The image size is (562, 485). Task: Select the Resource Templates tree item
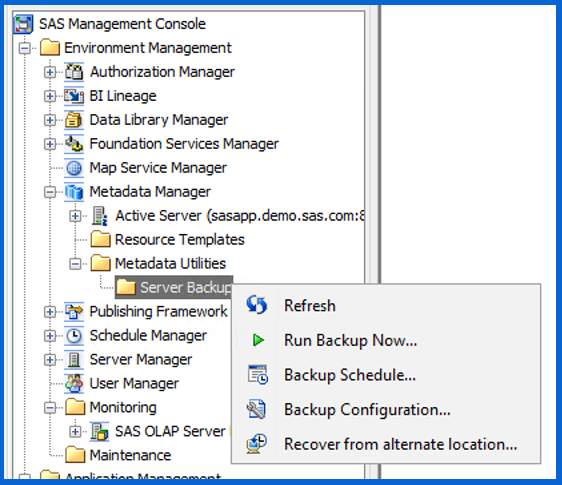click(167, 239)
